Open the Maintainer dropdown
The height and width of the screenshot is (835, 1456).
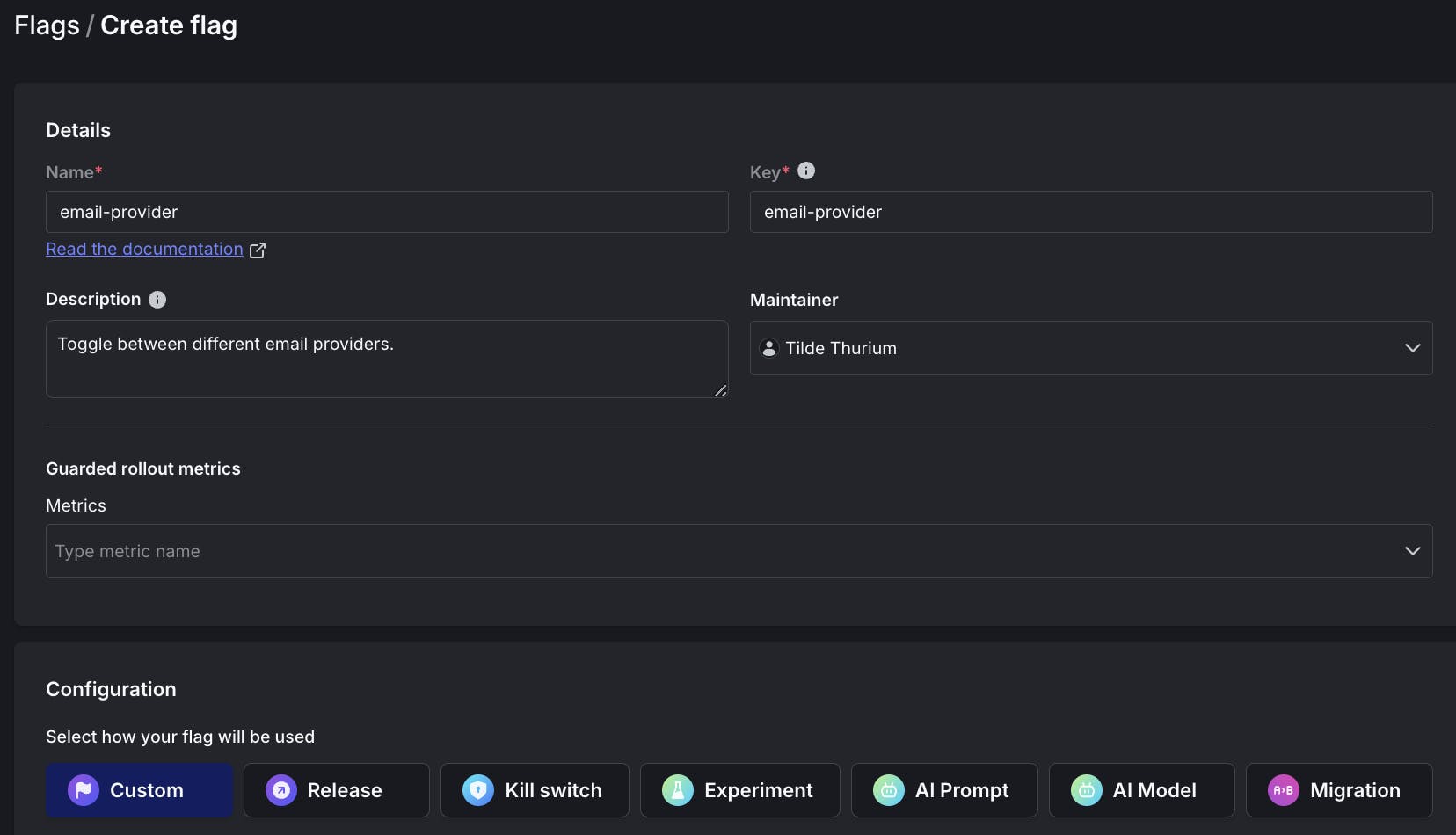pos(1091,348)
